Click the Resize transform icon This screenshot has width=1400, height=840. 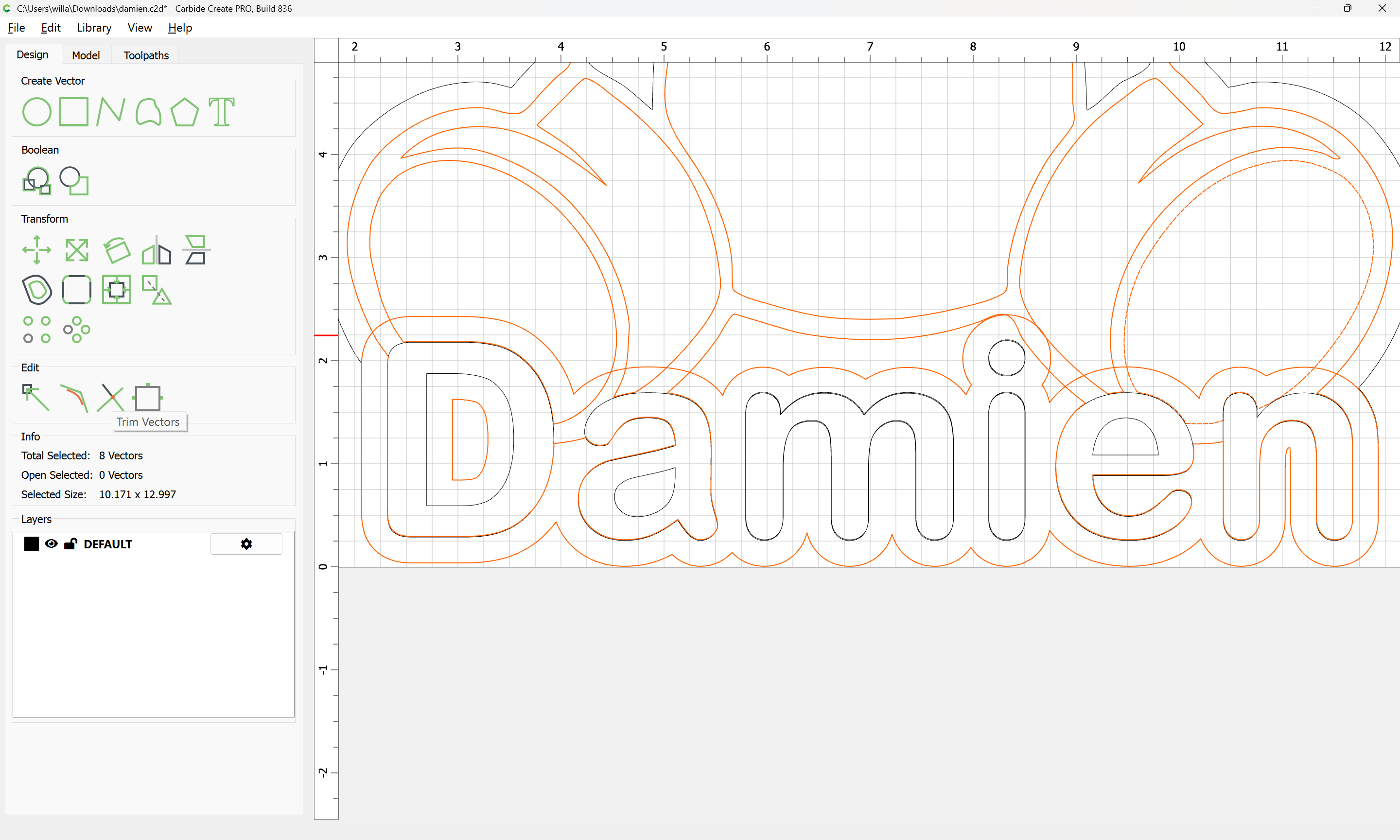[77, 250]
